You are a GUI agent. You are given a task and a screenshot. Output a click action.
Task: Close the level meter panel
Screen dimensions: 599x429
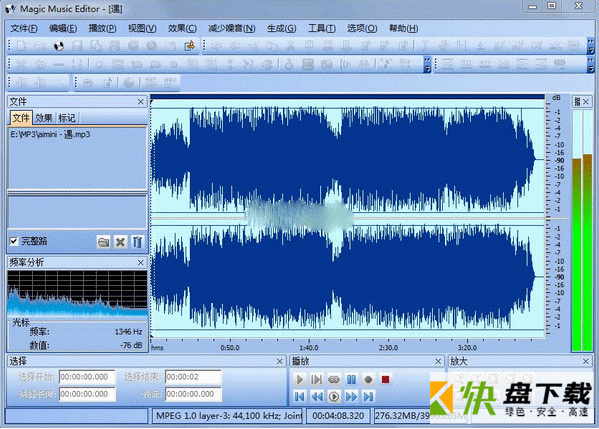pyautogui.click(x=586, y=102)
